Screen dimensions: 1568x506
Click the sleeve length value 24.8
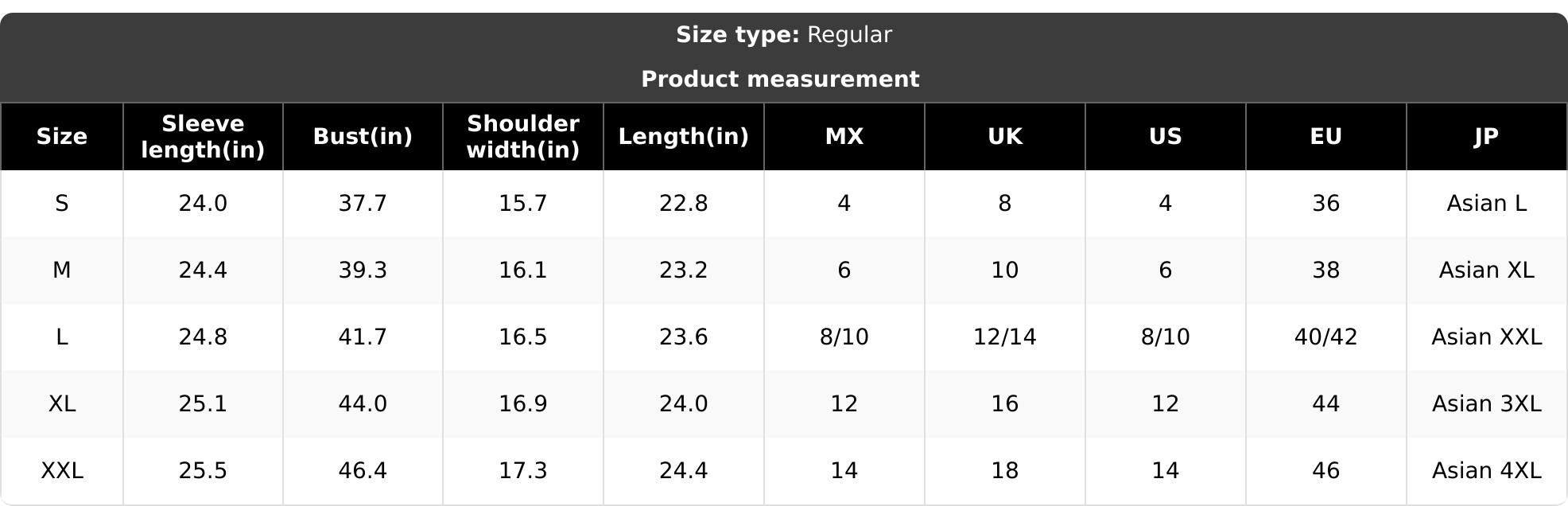click(203, 337)
